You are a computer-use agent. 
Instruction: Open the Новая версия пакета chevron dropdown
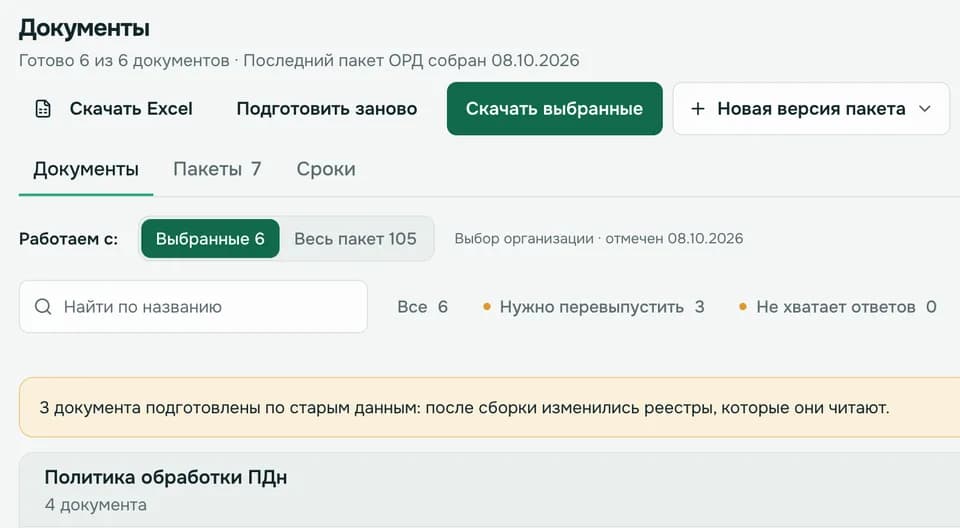pos(924,109)
